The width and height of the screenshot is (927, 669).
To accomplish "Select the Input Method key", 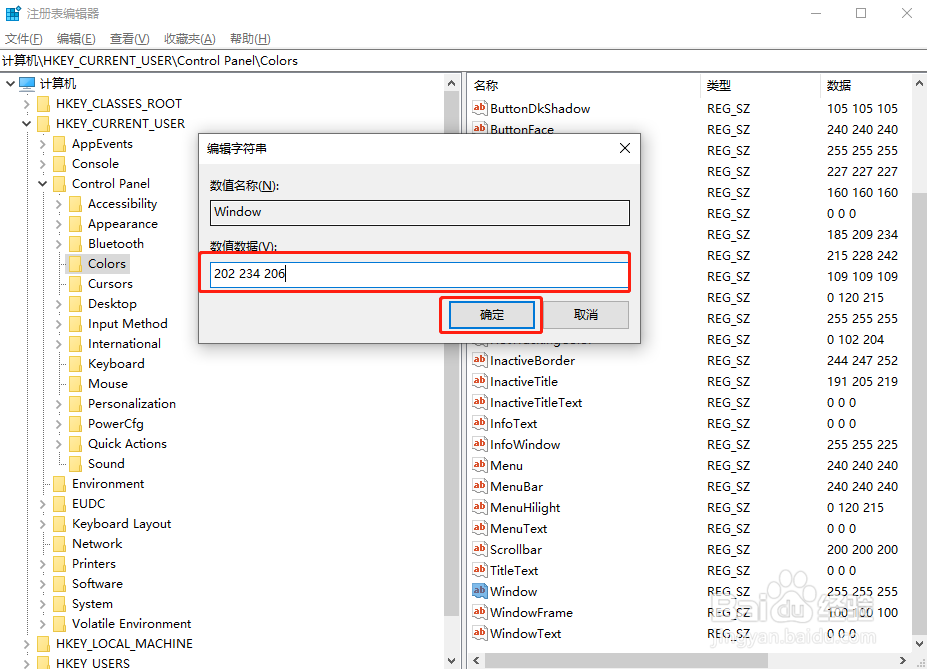I will point(128,324).
